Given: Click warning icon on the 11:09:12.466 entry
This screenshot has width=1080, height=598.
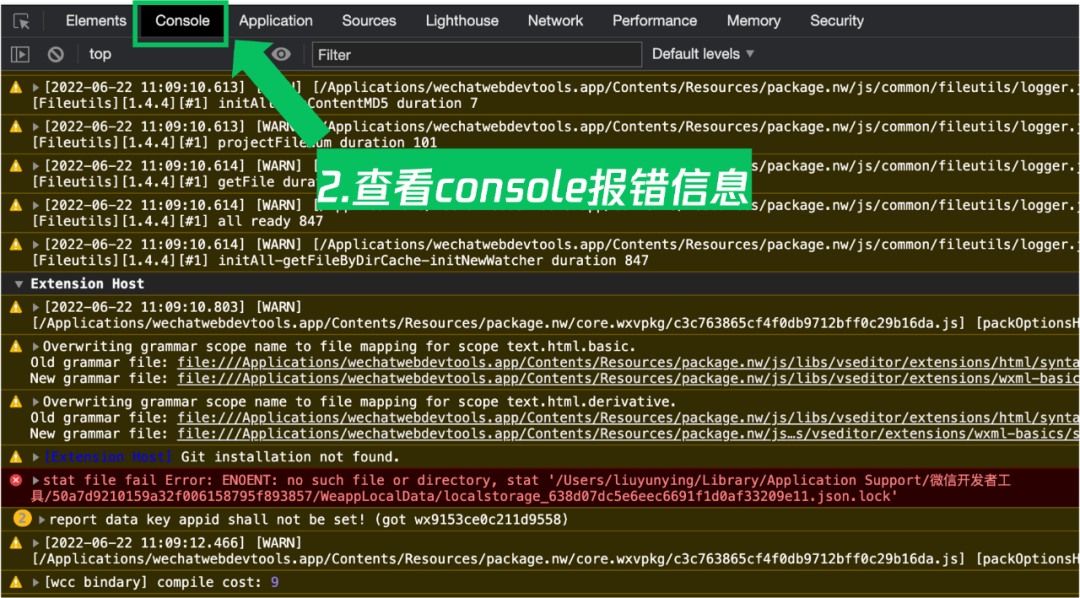Looking at the screenshot, I should click(15, 542).
